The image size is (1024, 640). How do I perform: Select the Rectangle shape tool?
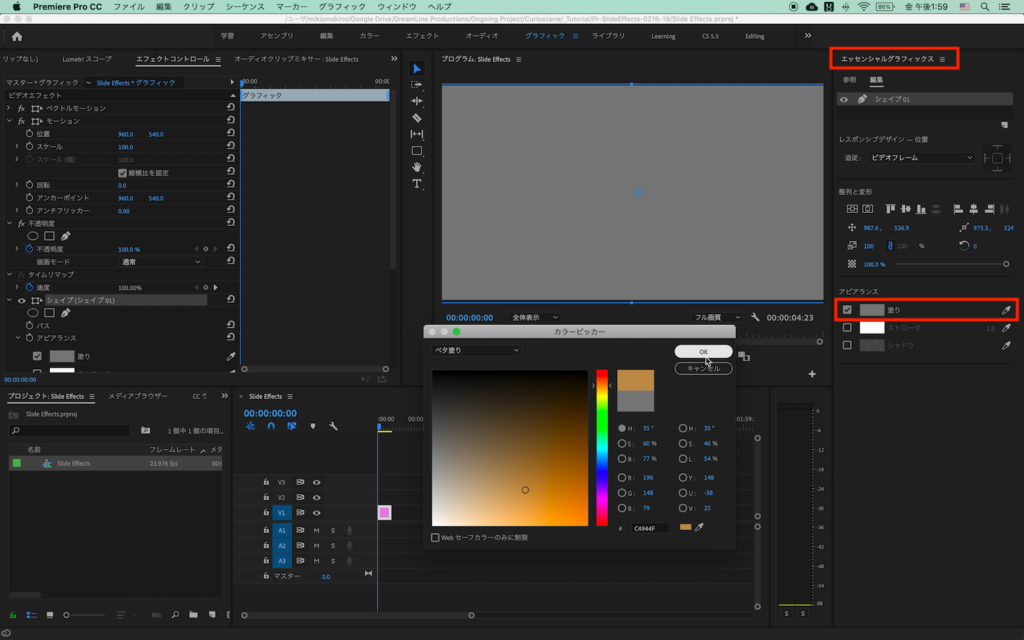click(x=417, y=151)
